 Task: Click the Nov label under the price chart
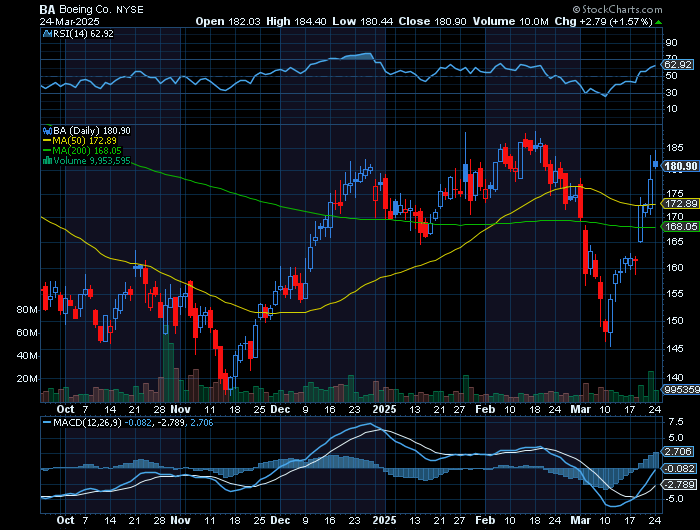180,409
